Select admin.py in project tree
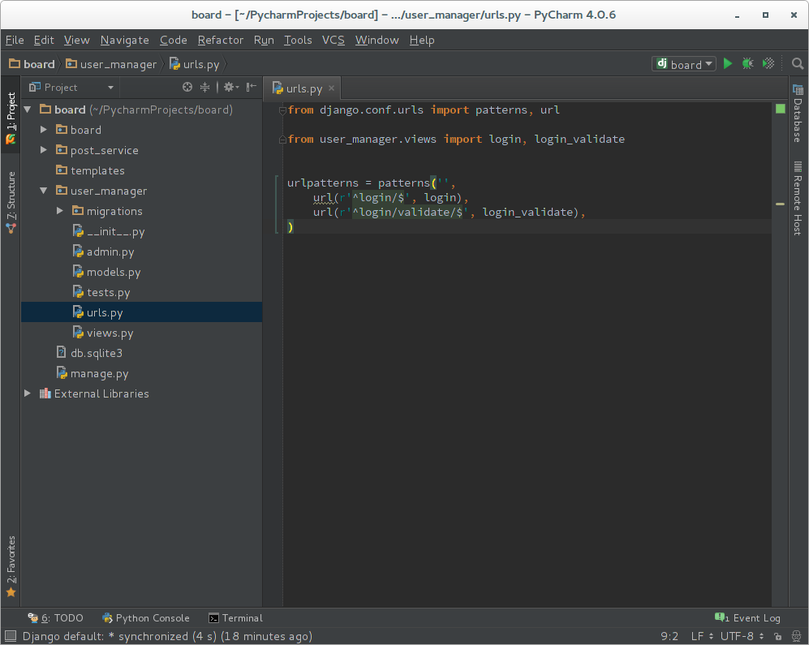This screenshot has height=645, width=809. pos(103,251)
